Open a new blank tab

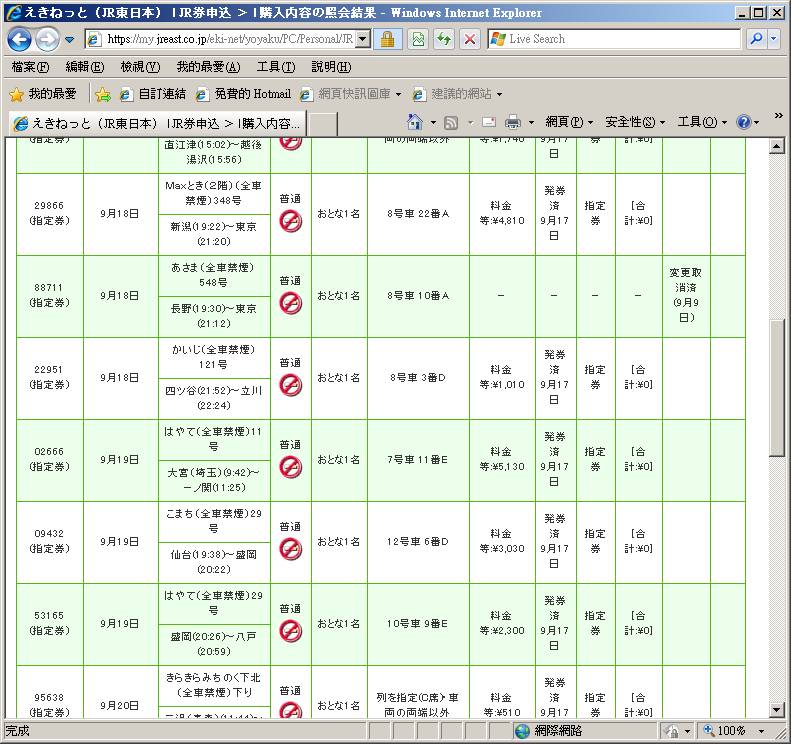point(322,124)
